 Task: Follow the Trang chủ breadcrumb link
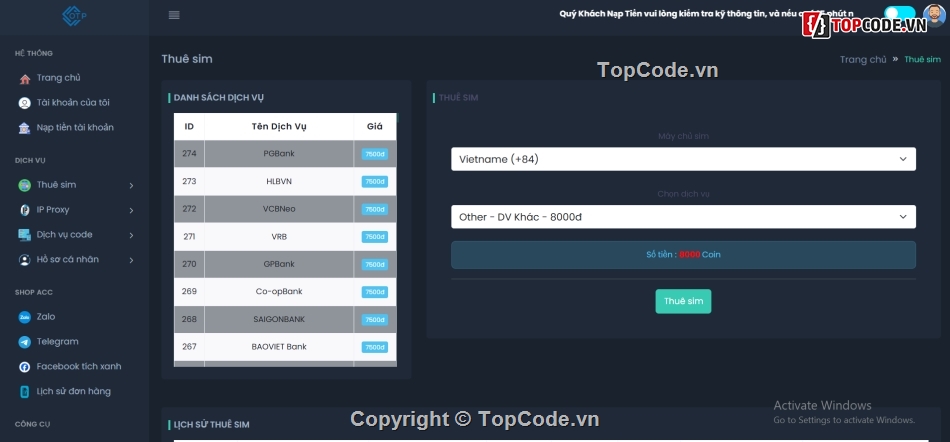tap(863, 59)
